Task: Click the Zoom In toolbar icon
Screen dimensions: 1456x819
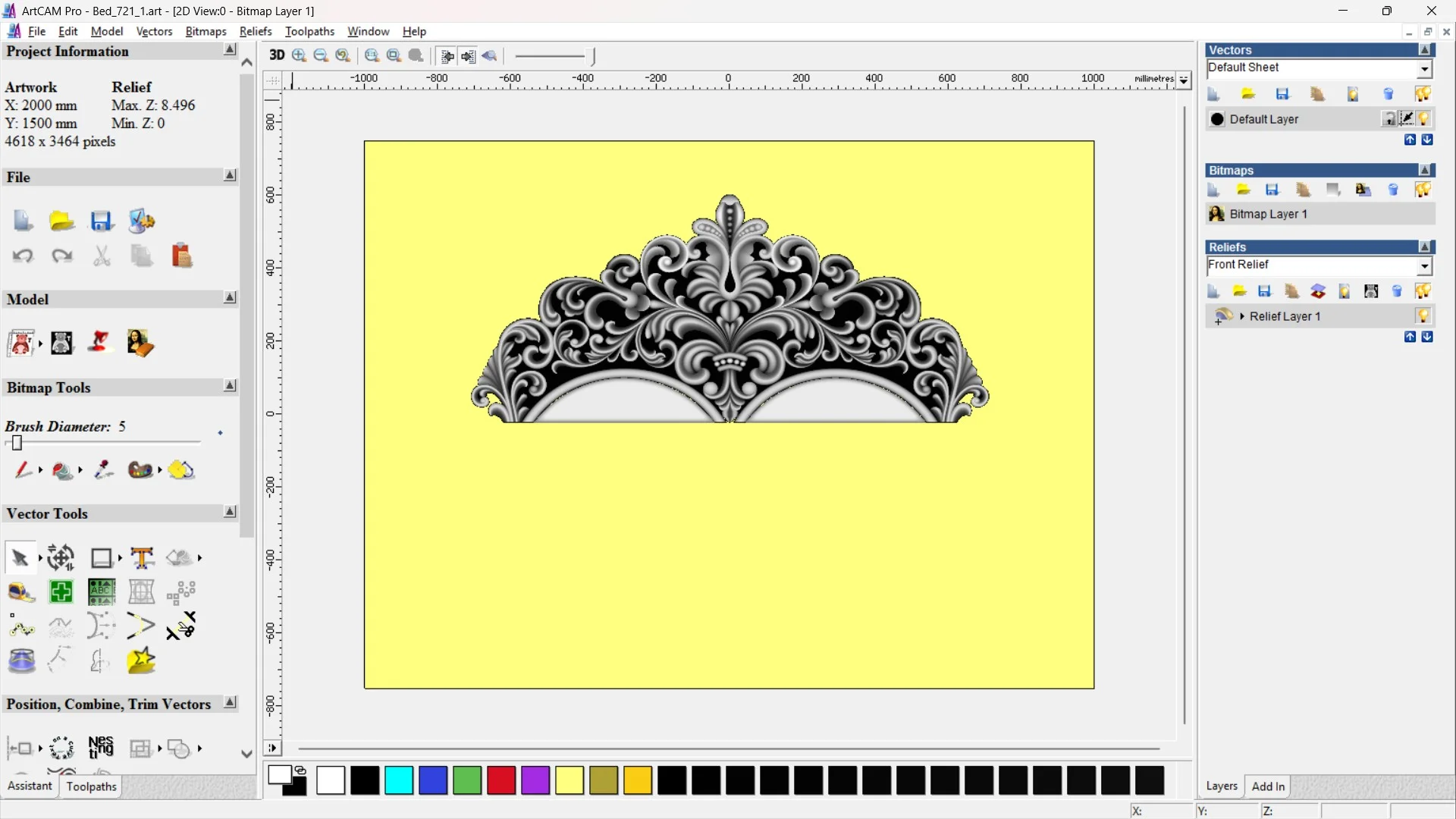Action: (x=299, y=55)
